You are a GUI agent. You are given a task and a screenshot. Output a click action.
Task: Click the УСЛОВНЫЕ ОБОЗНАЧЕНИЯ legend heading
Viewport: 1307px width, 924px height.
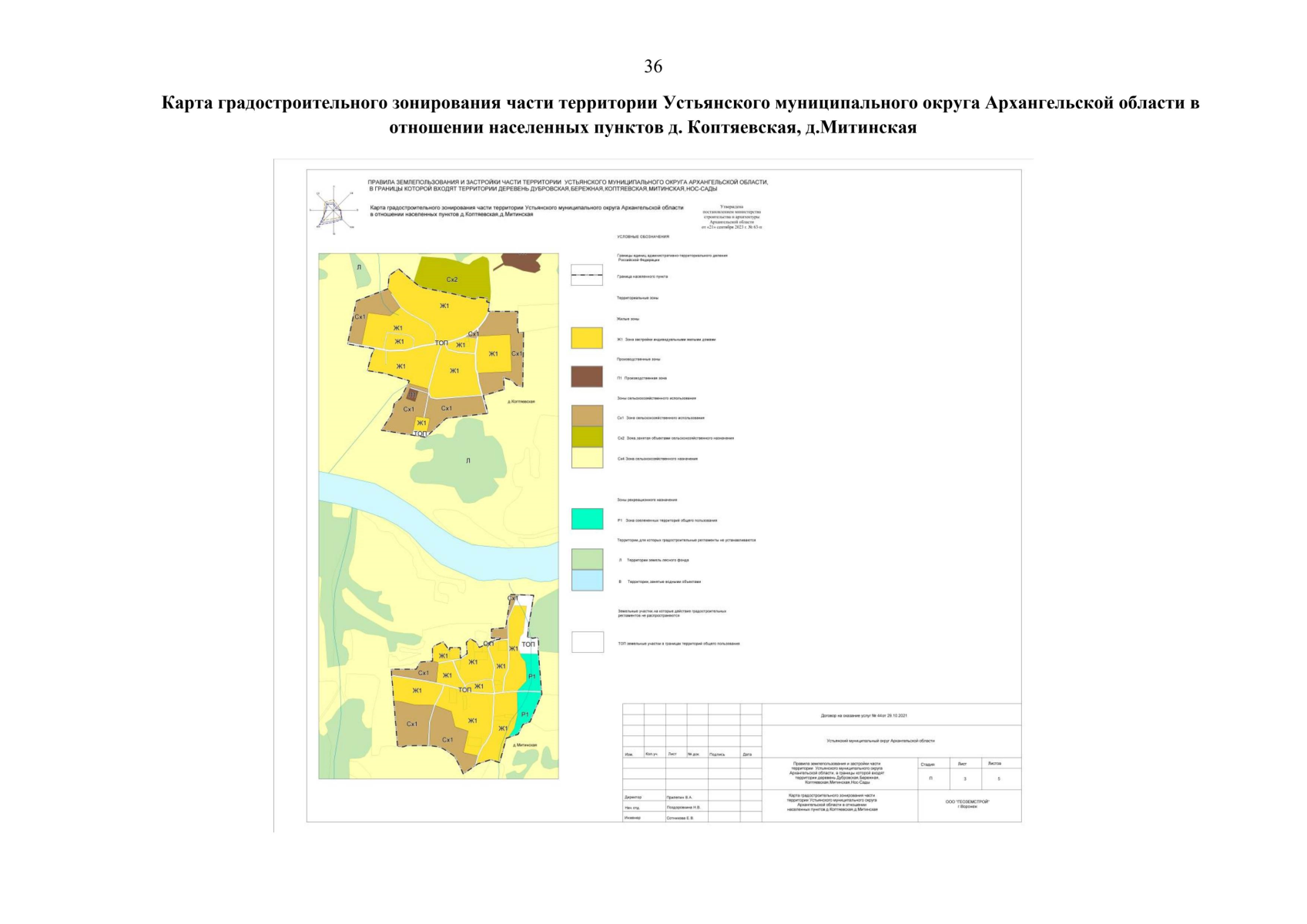click(x=642, y=237)
